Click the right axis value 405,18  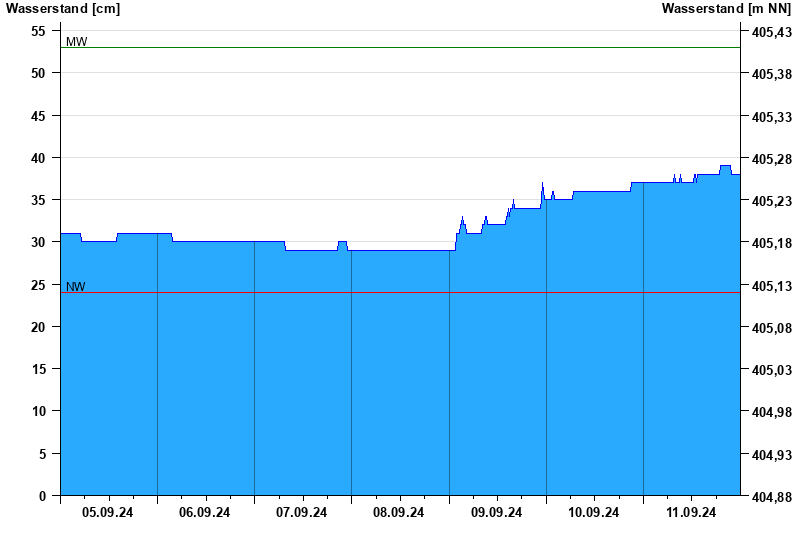coord(772,244)
